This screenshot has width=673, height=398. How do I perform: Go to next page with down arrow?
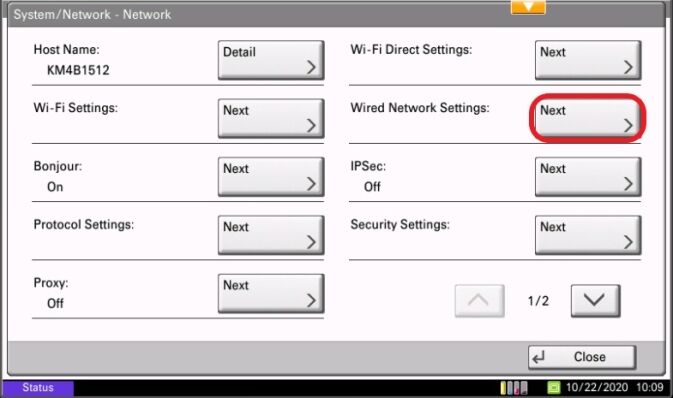595,301
